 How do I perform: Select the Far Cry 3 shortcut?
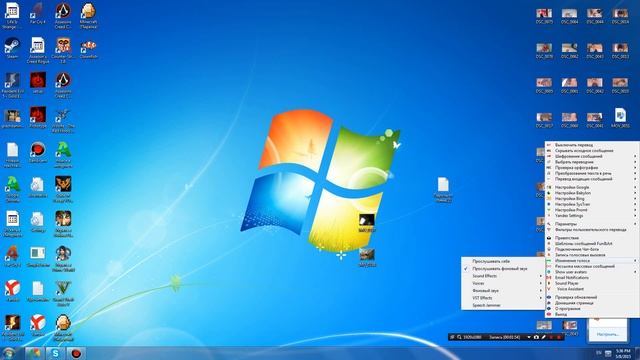(12, 257)
